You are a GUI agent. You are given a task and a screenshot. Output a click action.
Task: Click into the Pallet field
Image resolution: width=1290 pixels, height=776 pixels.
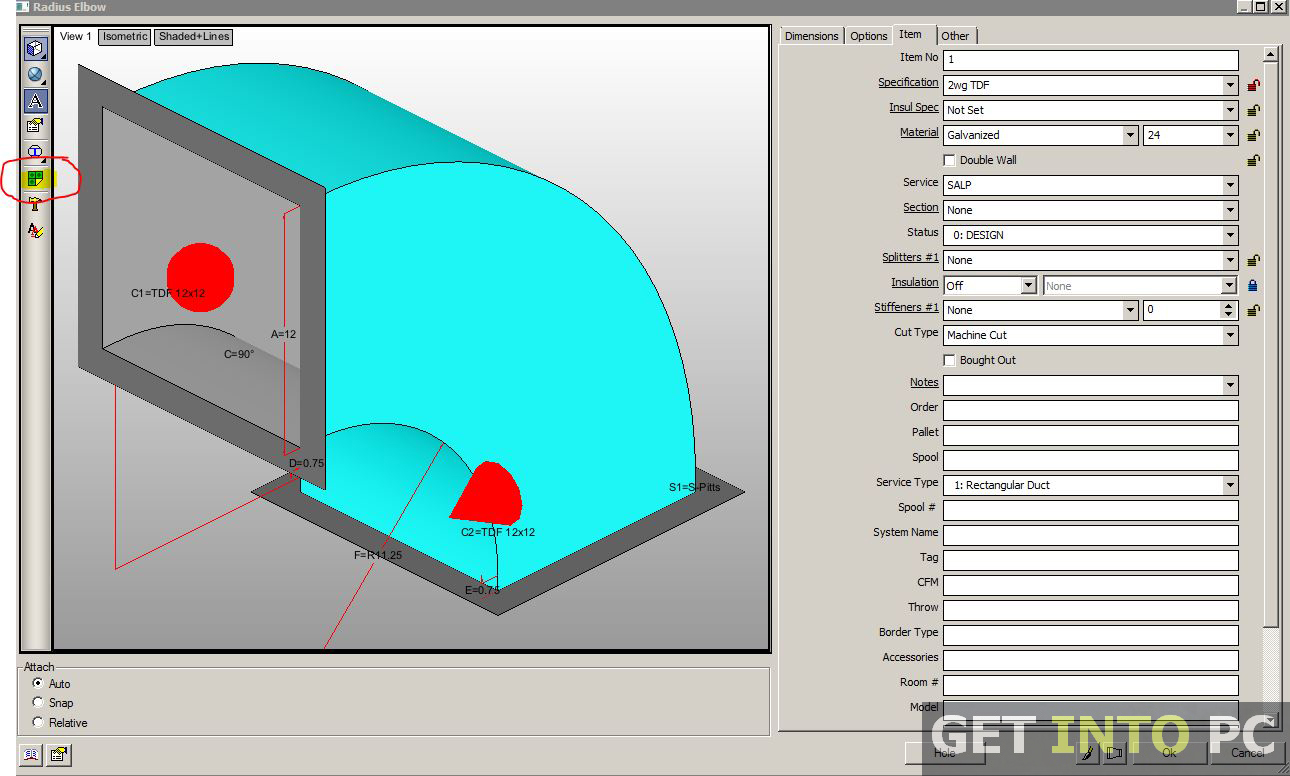tap(1090, 435)
